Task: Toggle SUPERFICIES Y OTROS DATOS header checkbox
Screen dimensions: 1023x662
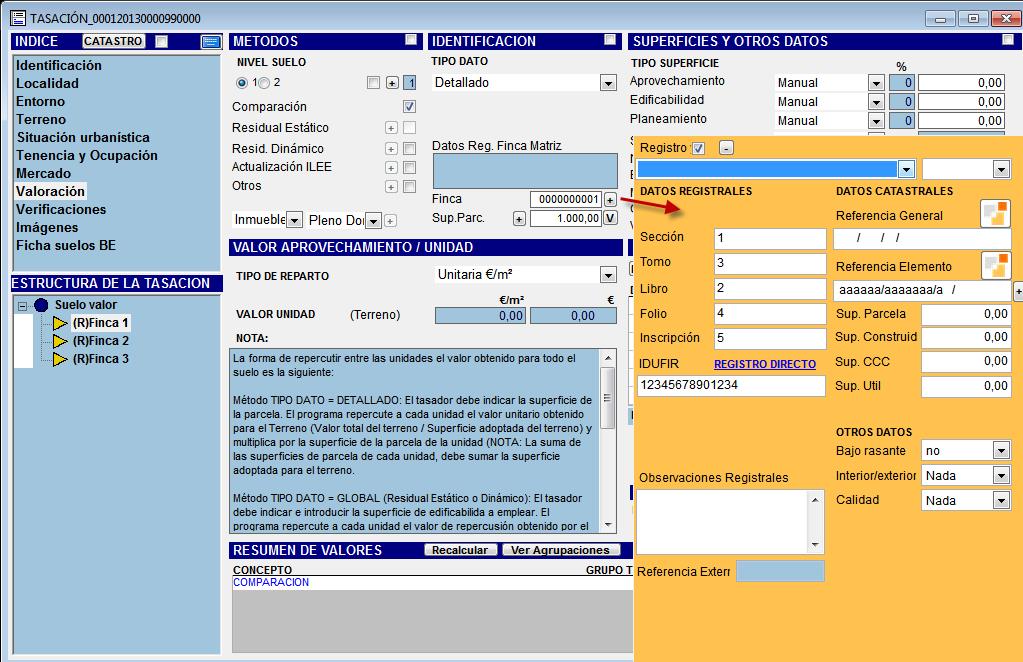Action: tap(1008, 40)
